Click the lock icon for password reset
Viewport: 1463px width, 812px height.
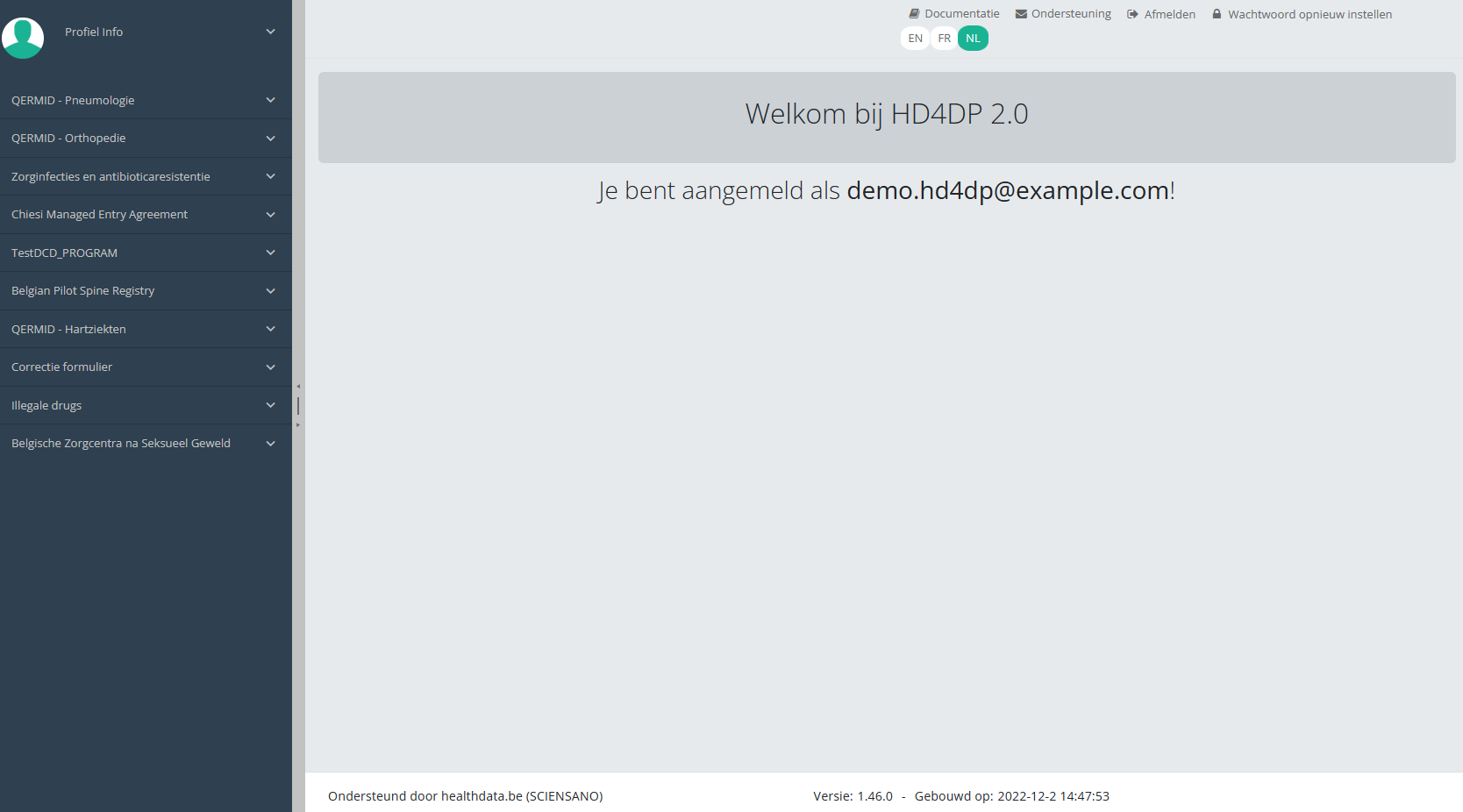pos(1217,14)
